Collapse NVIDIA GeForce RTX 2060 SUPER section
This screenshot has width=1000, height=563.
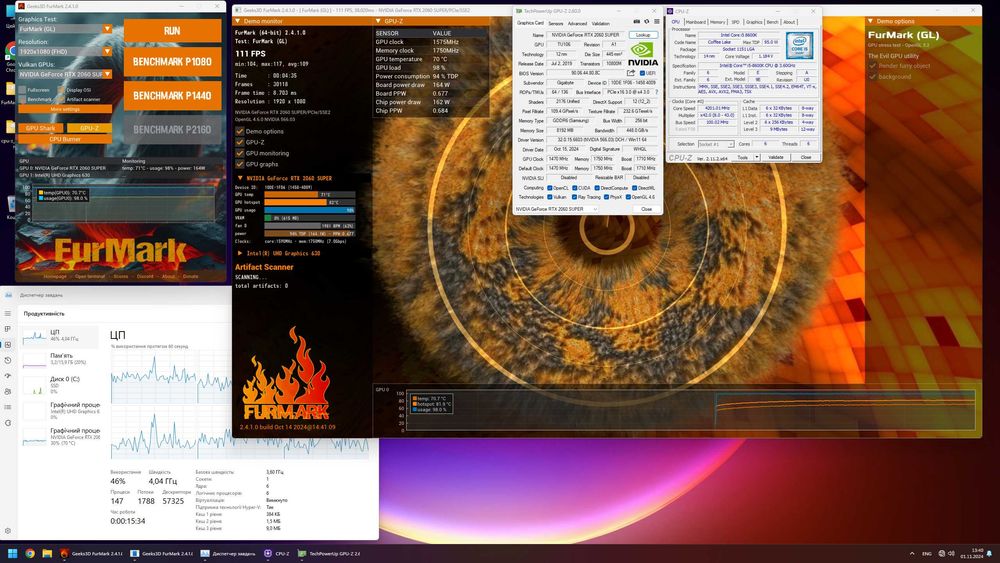click(240, 179)
